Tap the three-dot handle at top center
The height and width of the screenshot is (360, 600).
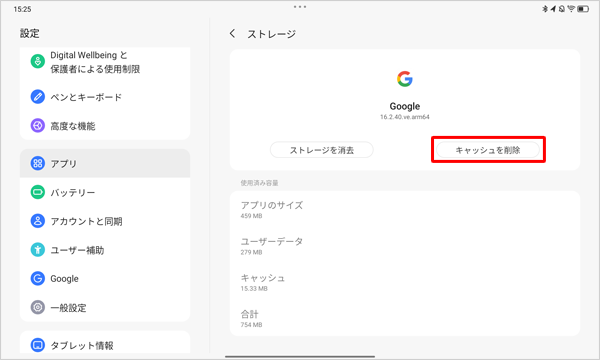[300, 7]
